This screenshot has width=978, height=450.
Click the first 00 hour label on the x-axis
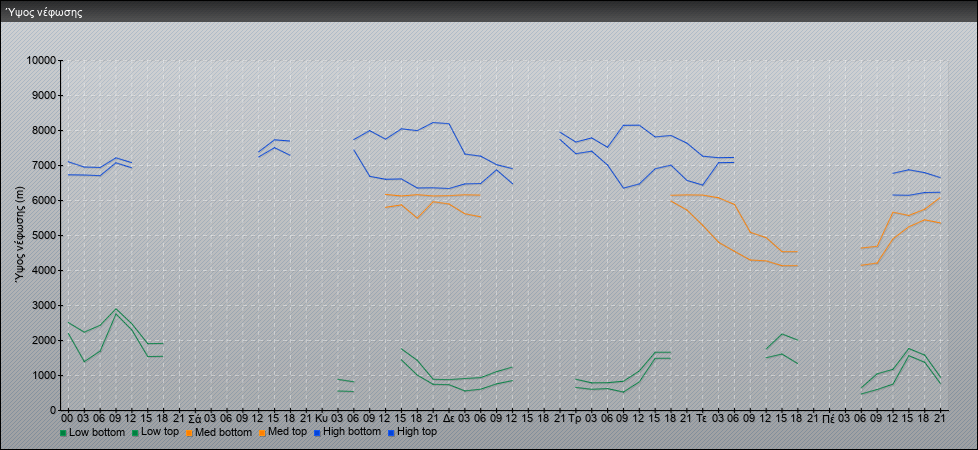(x=67, y=418)
